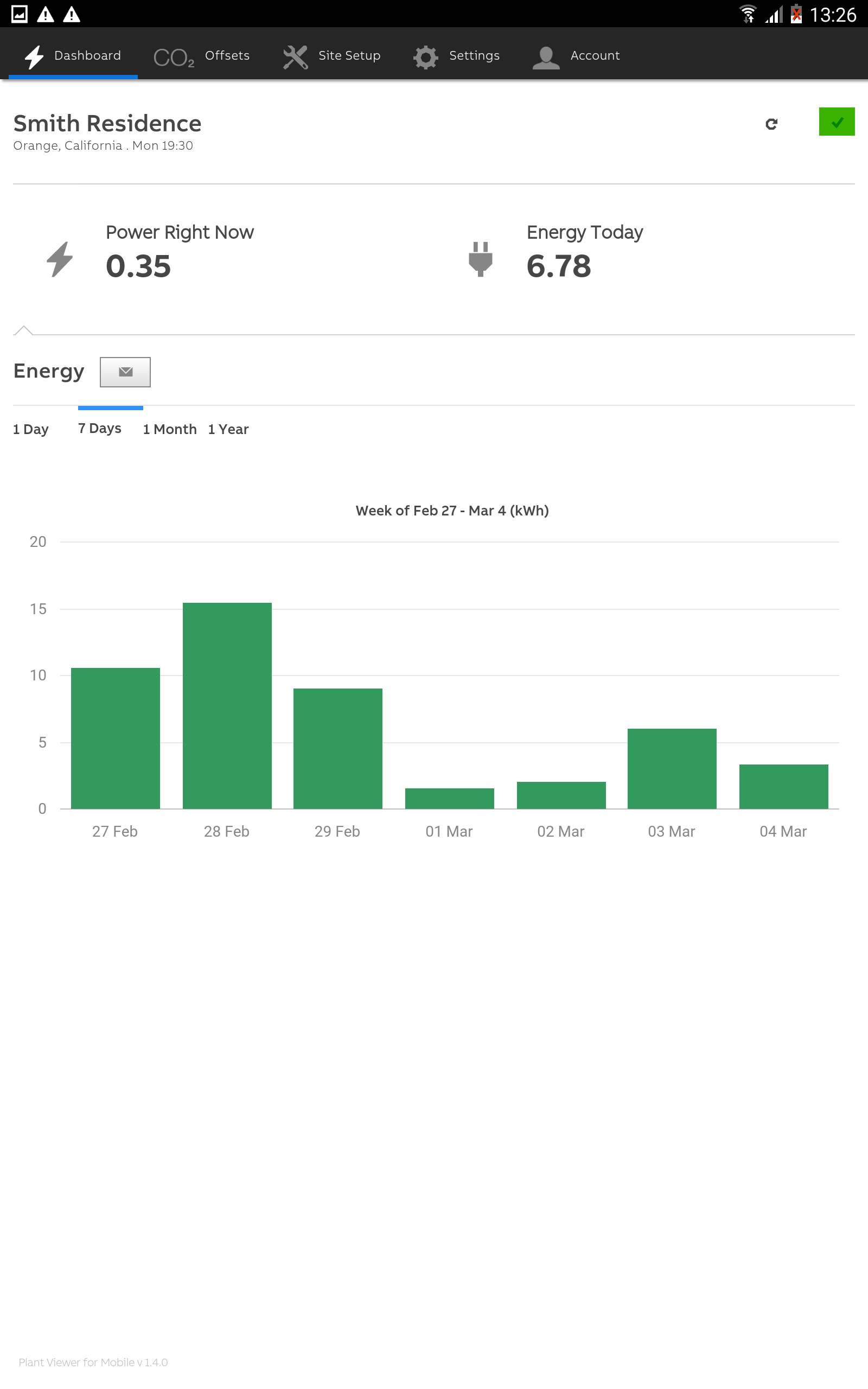Screen dimensions: 868x1389
Task: Tap the Power Right Now value 0.35
Action: 138,266
